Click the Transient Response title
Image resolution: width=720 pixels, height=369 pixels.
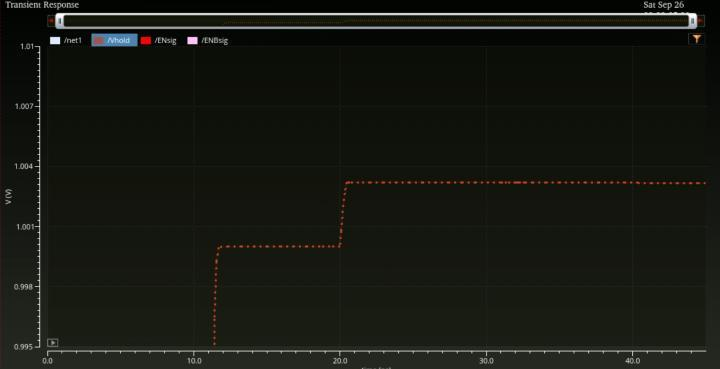(x=42, y=5)
